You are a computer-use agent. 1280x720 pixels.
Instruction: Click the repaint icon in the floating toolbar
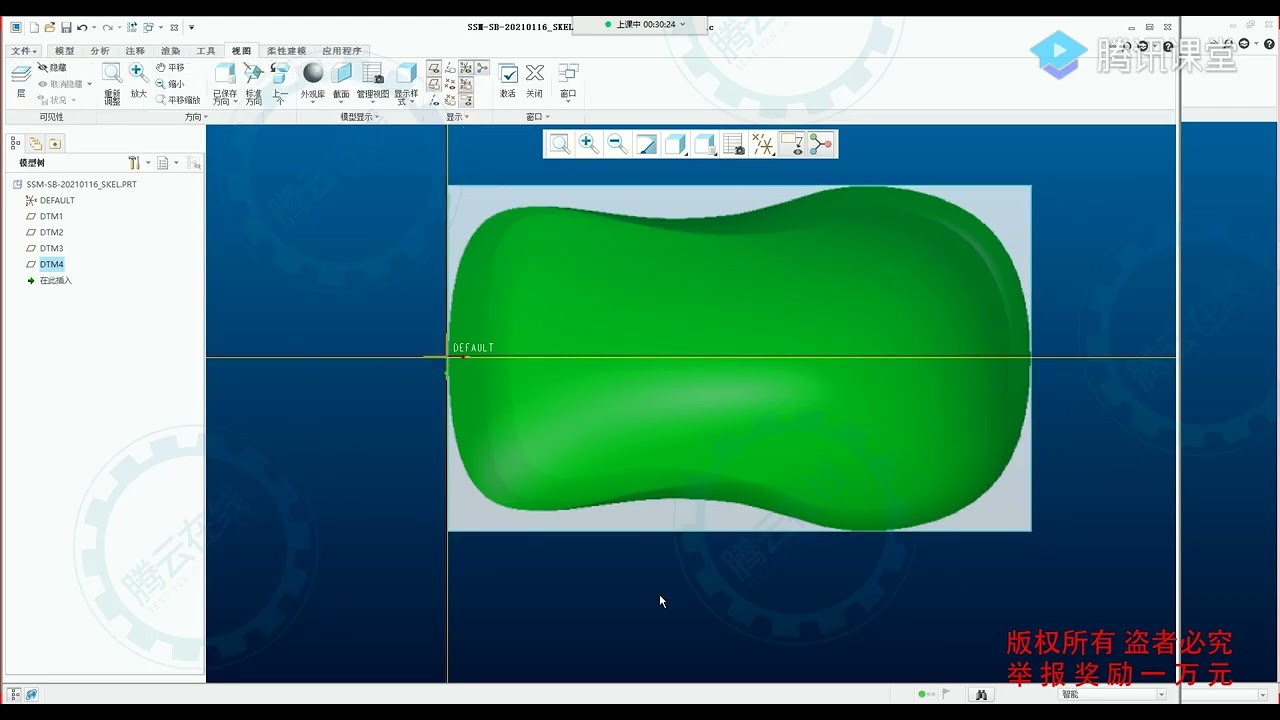(x=647, y=145)
